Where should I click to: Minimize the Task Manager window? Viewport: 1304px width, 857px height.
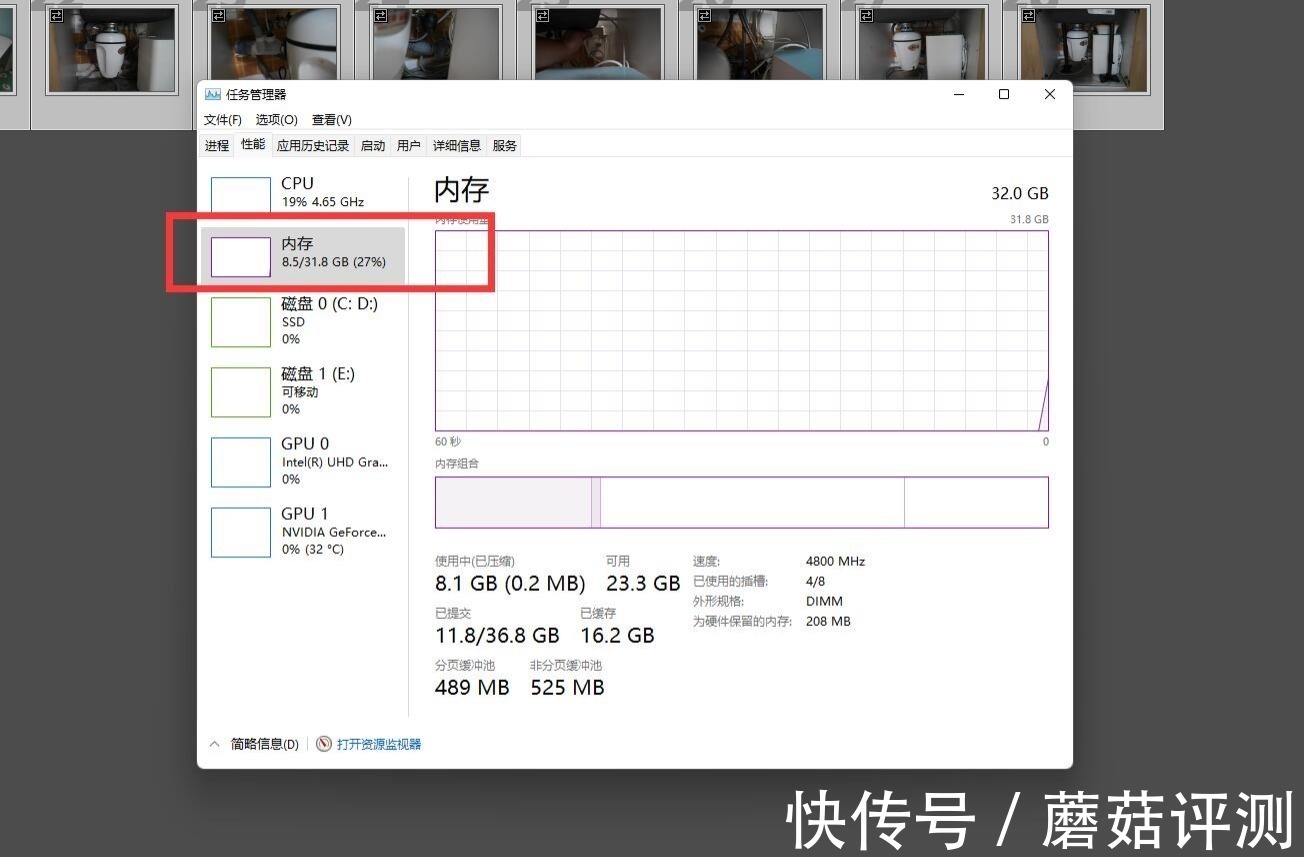point(959,94)
